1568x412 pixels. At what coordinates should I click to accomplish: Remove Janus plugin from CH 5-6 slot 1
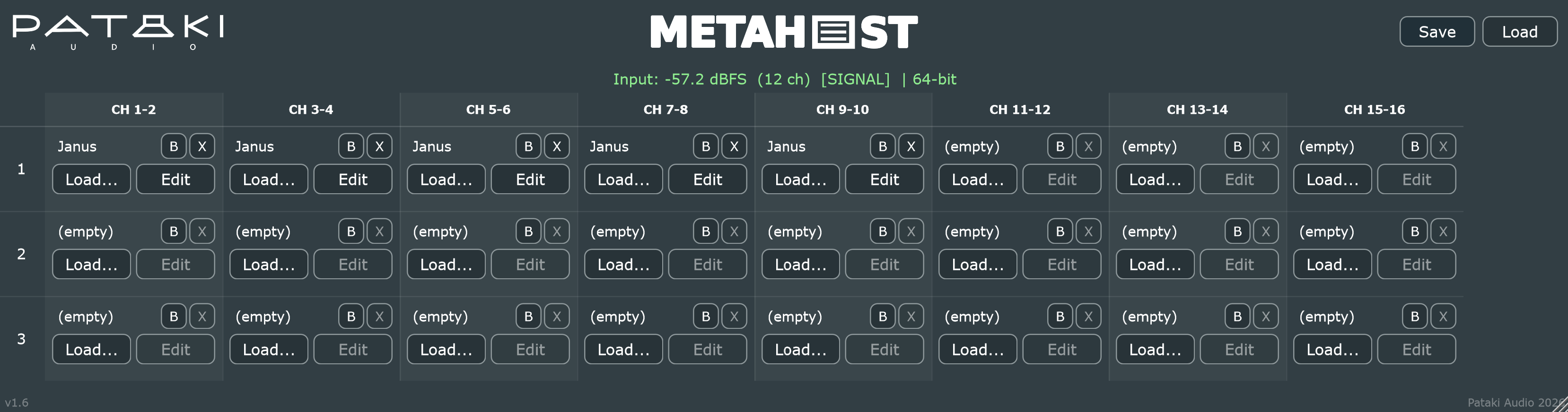pos(556,146)
